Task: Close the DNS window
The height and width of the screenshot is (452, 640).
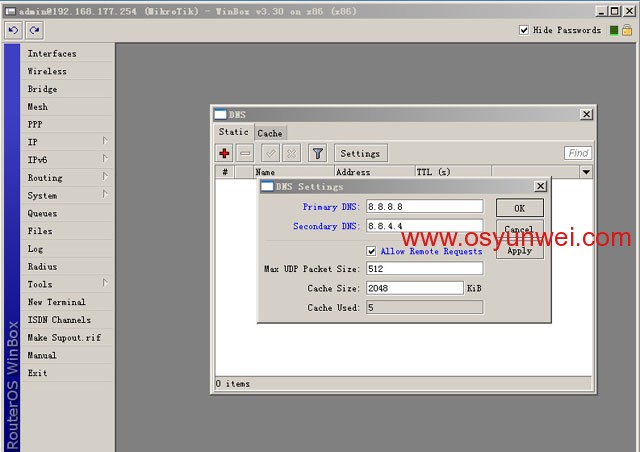Action: point(587,114)
